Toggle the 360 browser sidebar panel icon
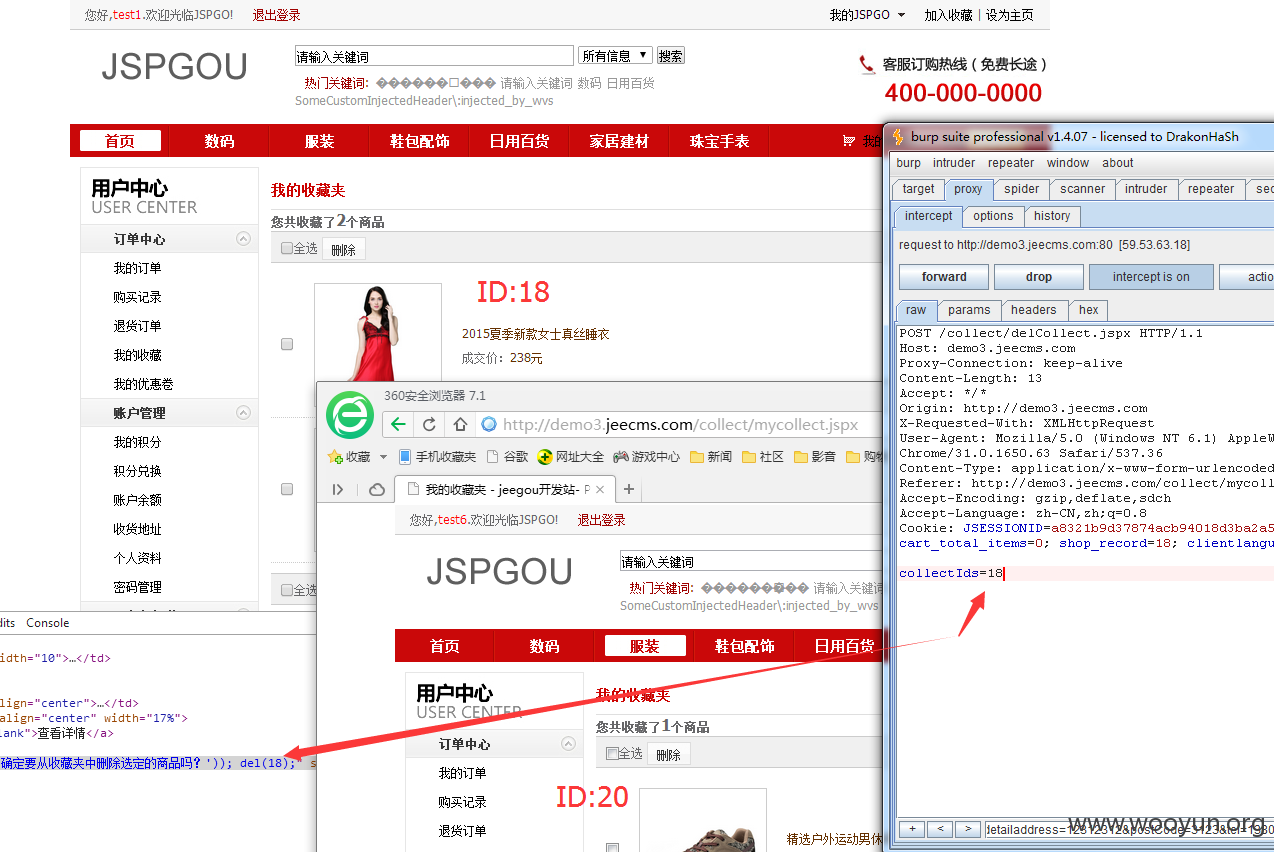This screenshot has height=852, width=1274. [338, 489]
